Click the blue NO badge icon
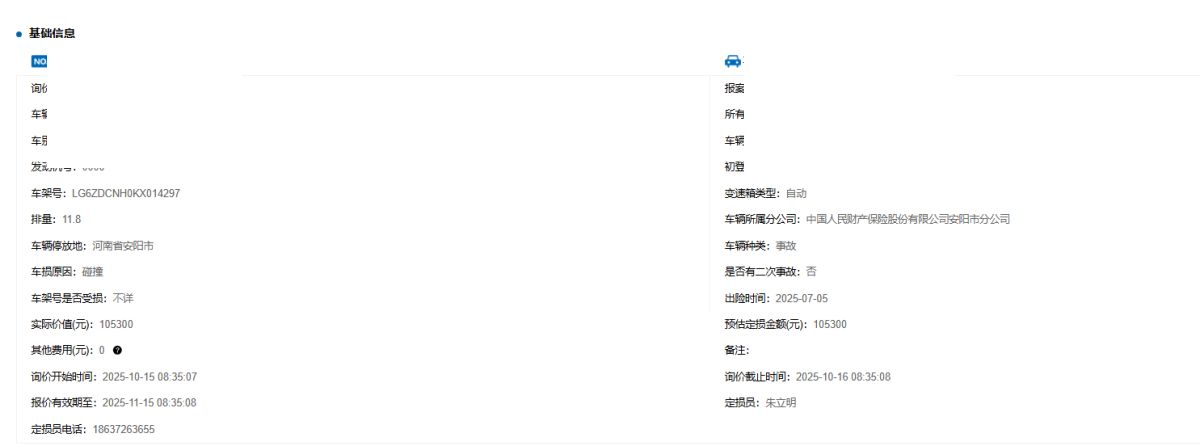The height and width of the screenshot is (446, 1200). (40, 61)
